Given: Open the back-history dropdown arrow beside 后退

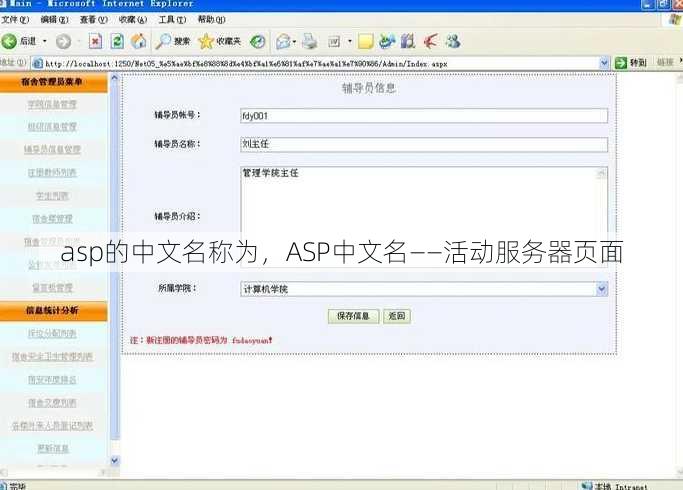Looking at the screenshot, I should (44, 41).
